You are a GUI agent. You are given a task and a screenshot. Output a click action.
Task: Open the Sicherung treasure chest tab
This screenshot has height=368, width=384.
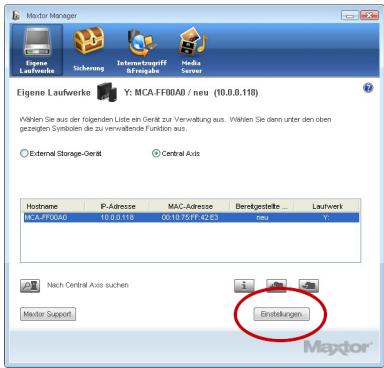point(89,50)
